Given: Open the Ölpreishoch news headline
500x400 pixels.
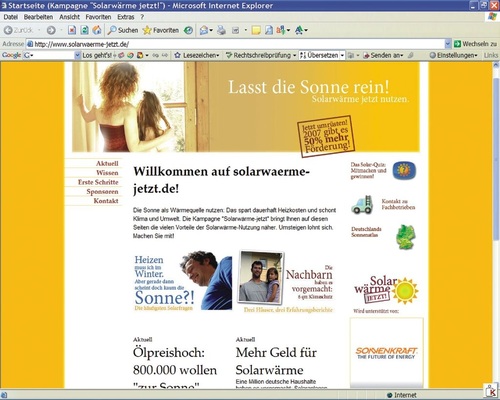Looking at the screenshot, I should 175,367.
